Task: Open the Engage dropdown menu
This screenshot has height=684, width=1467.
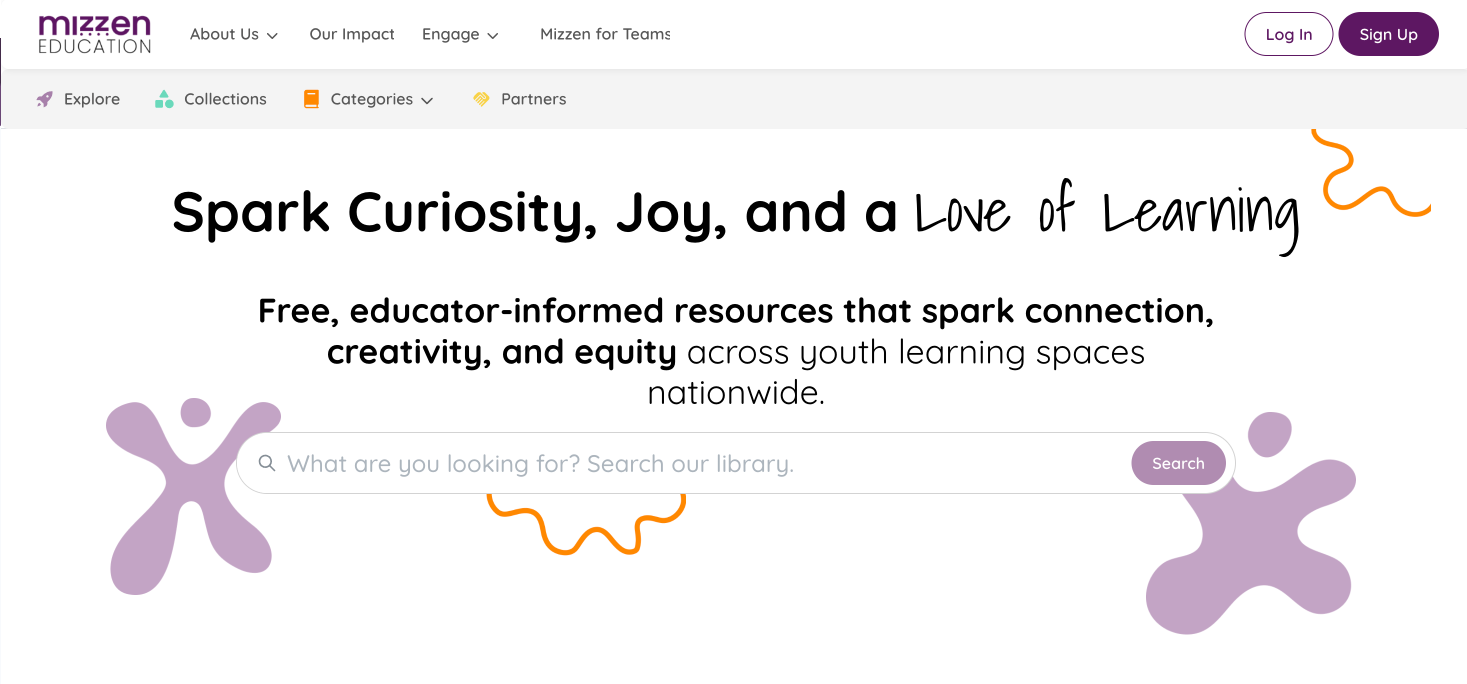Action: click(492, 35)
